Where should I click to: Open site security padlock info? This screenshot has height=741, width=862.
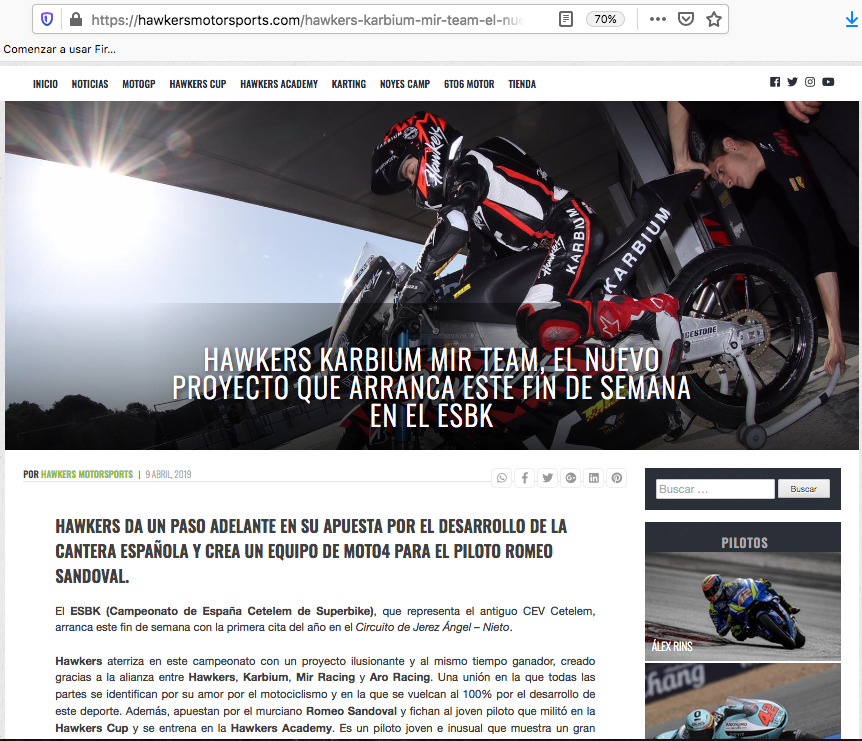pos(76,20)
